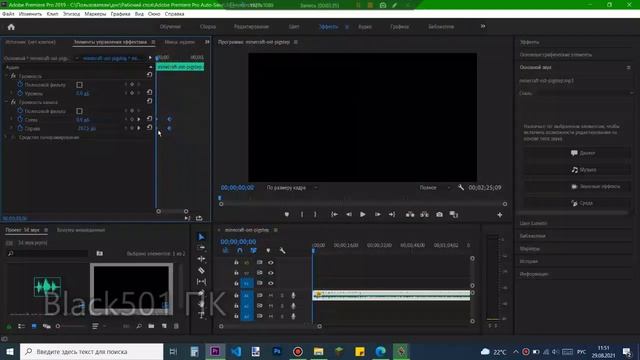The image size is (640, 360).
Task: Open the Button Editor plus icon
Action: click(x=500, y=215)
